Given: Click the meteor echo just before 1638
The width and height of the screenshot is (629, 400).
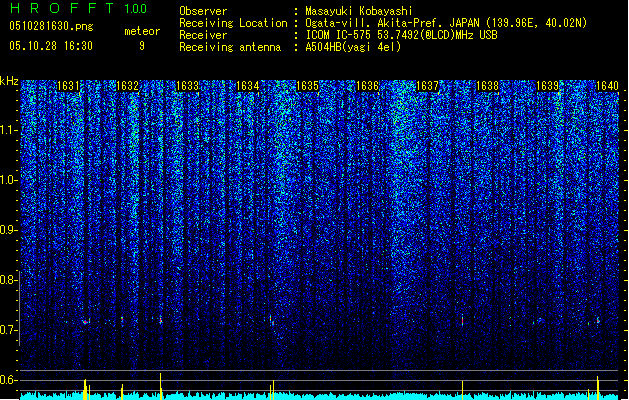Looking at the screenshot, I should [463, 321].
